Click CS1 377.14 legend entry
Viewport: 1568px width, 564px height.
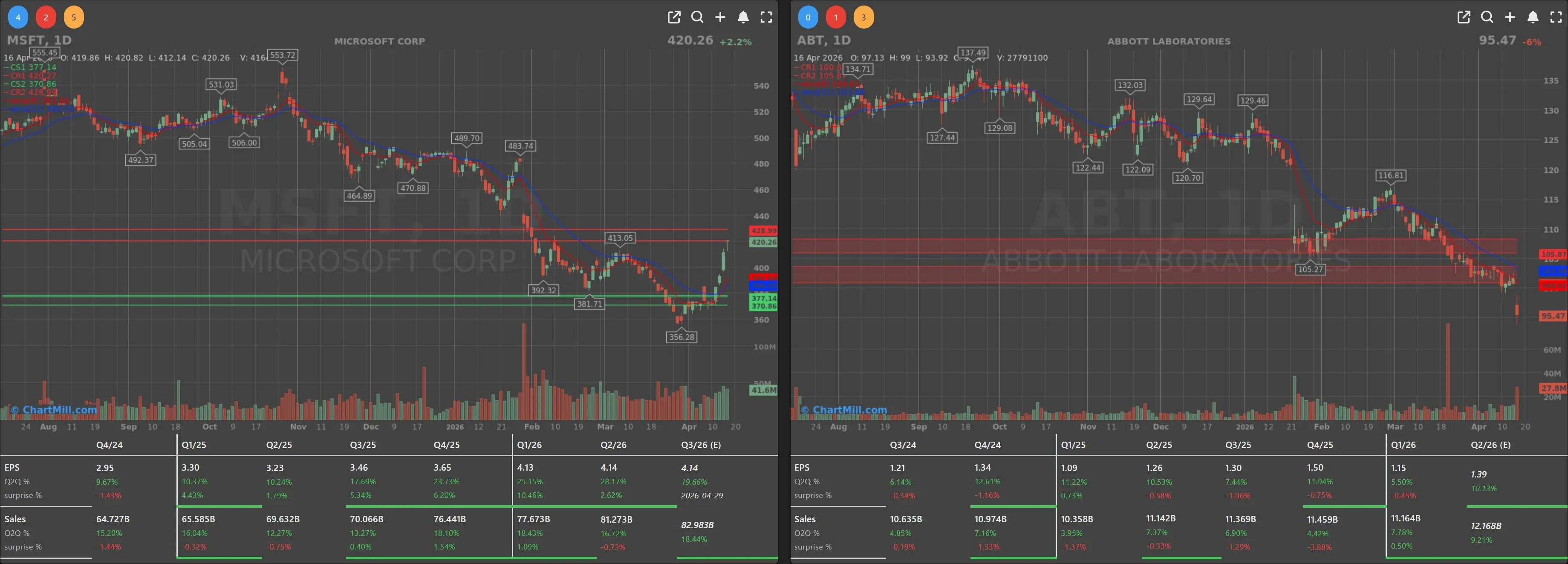click(30, 68)
